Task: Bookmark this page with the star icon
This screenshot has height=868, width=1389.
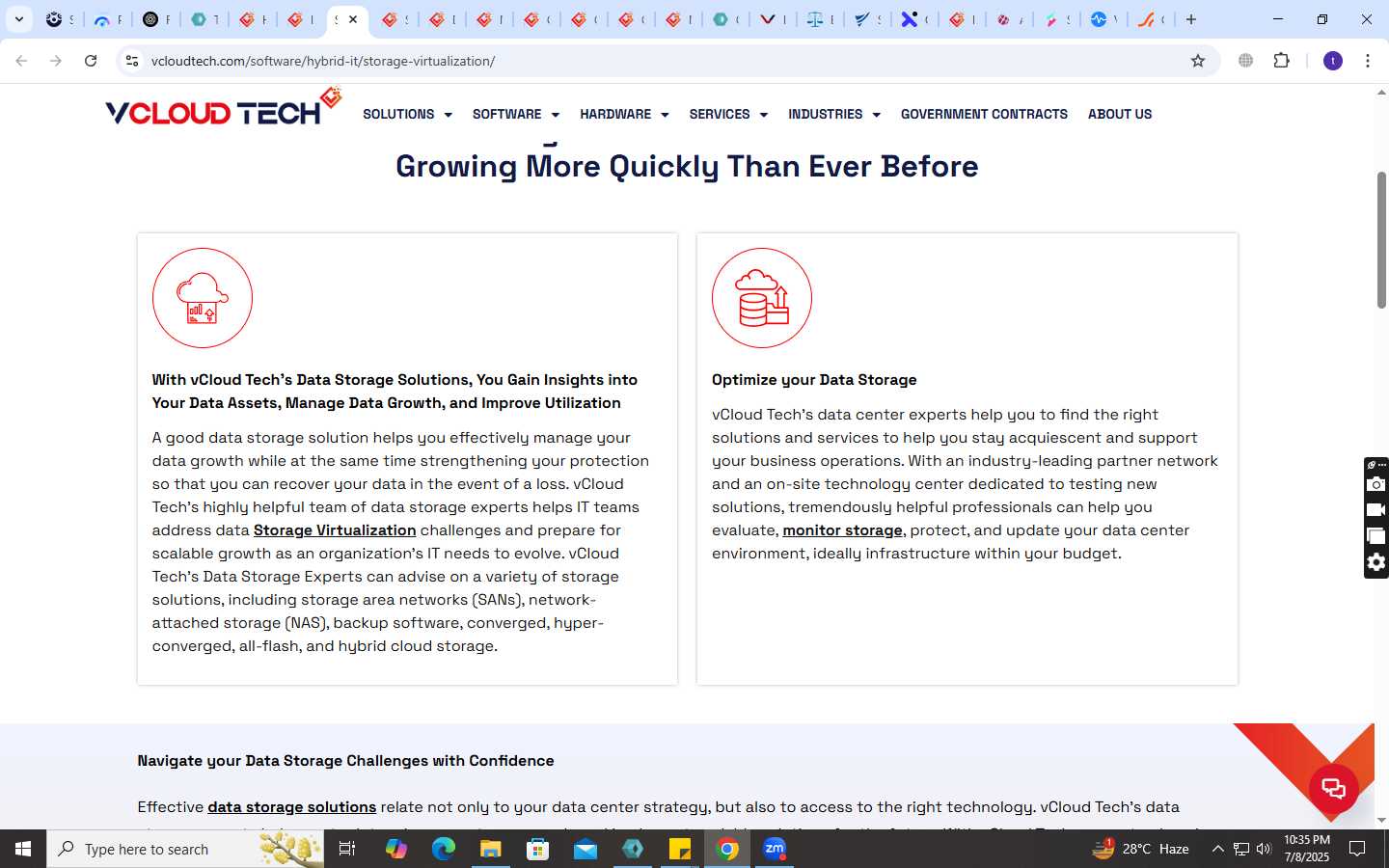Action: pyautogui.click(x=1198, y=61)
